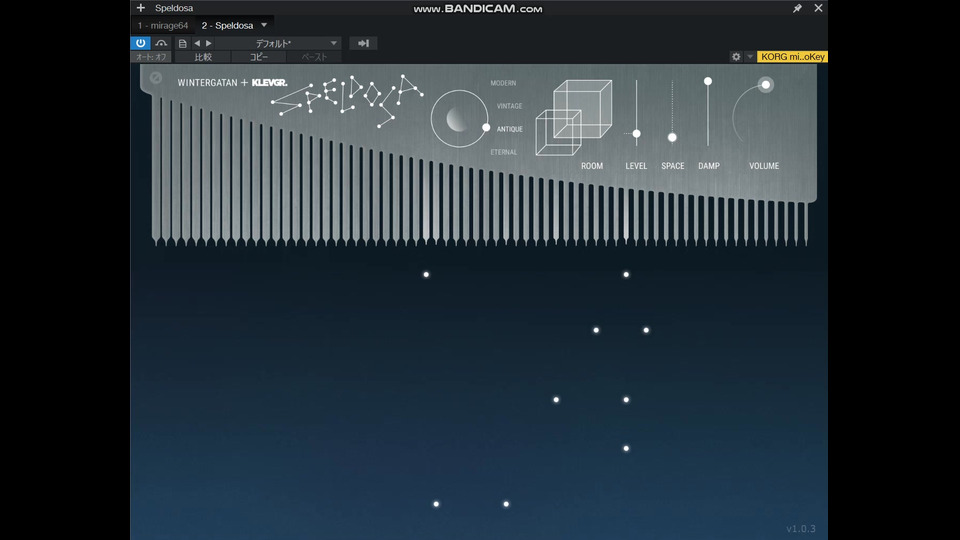Click the ROOM wireframe cube graphic
The width and height of the screenshot is (960, 540).
574,117
